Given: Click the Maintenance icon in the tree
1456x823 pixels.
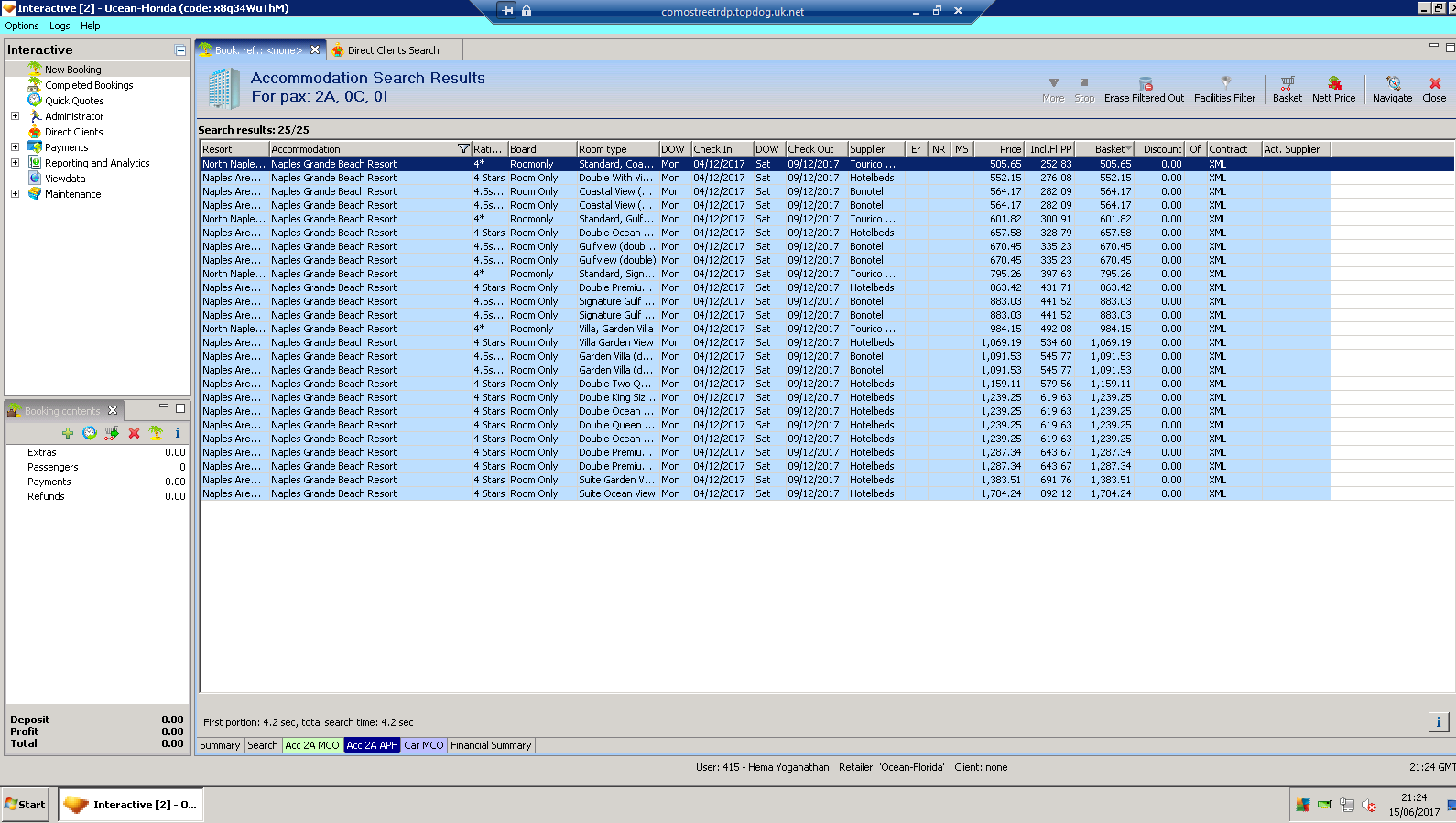Looking at the screenshot, I should tap(35, 194).
